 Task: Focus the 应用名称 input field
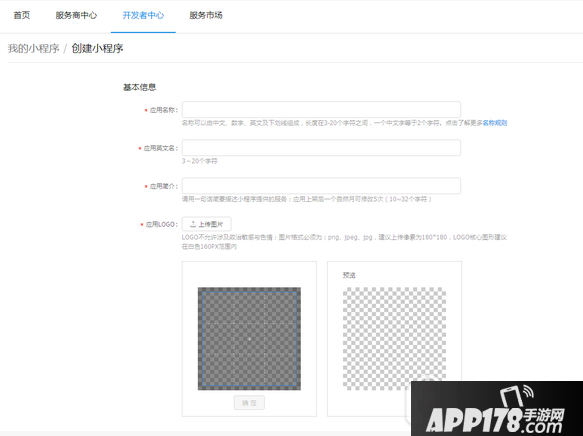click(x=321, y=110)
